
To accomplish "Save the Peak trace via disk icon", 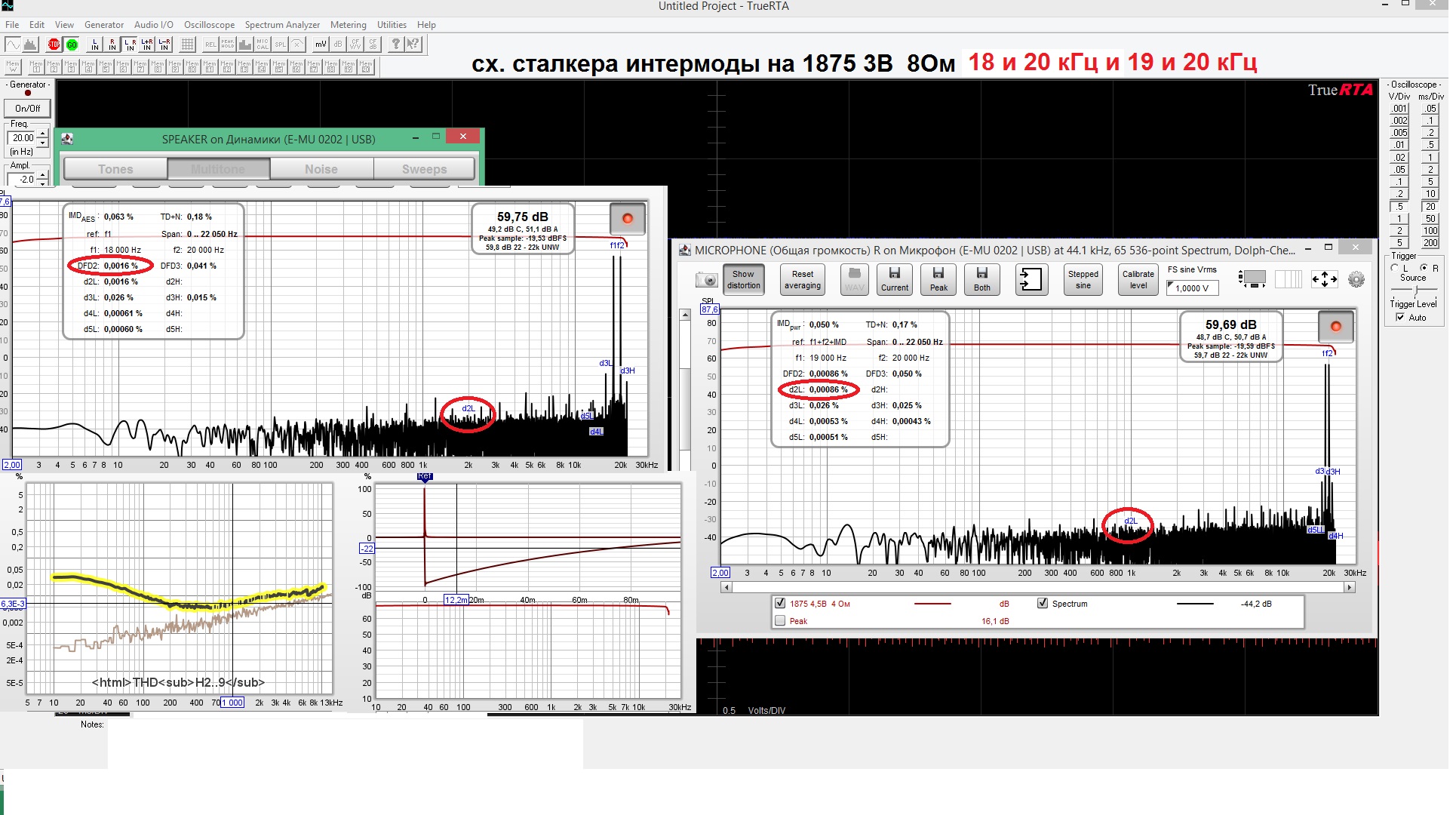I will [938, 279].
